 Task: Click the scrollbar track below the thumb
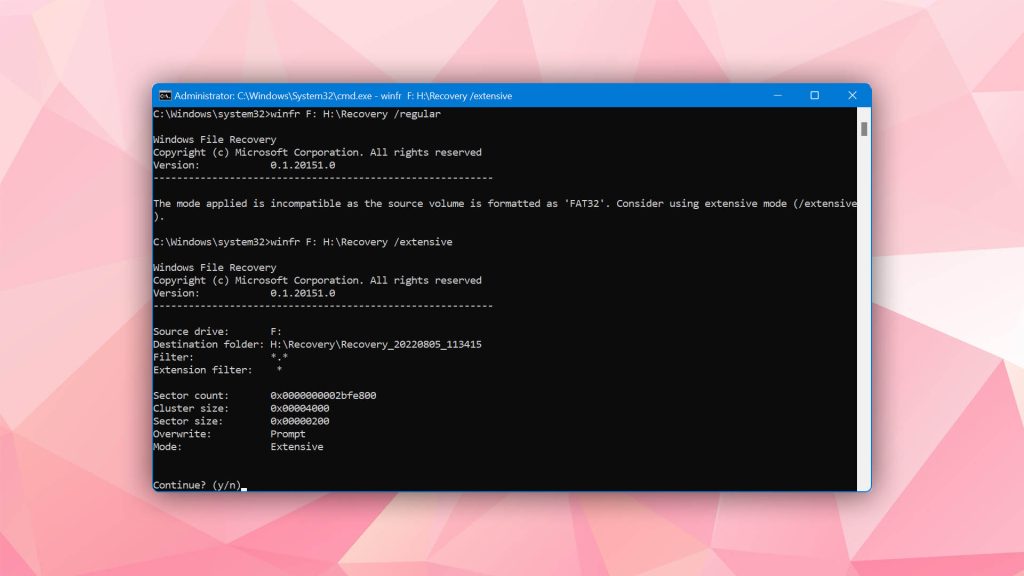[862, 300]
